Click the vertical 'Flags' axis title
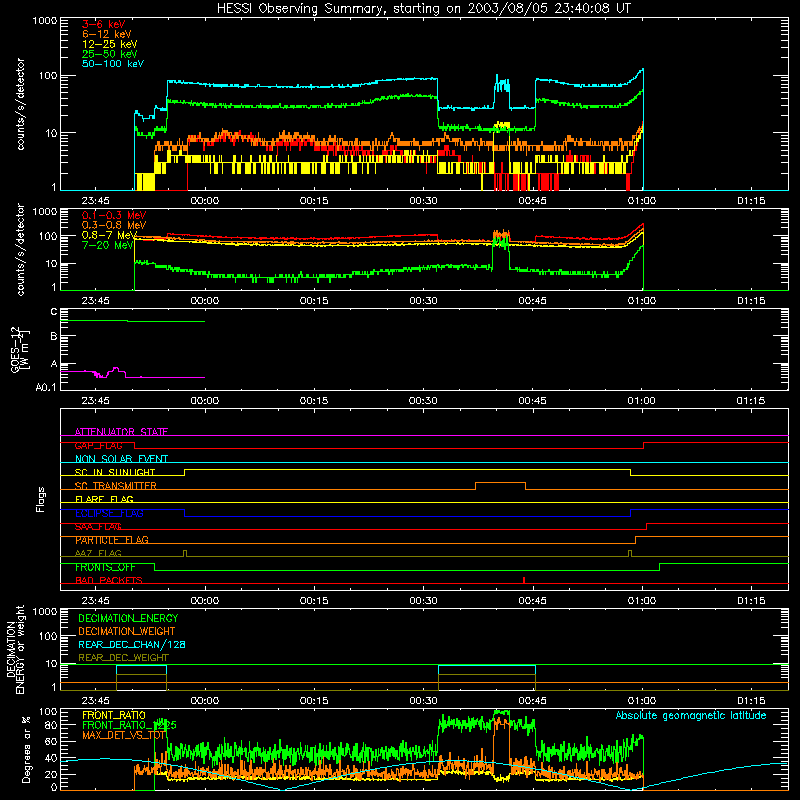Screen dimensions: 800x800 tap(41, 499)
